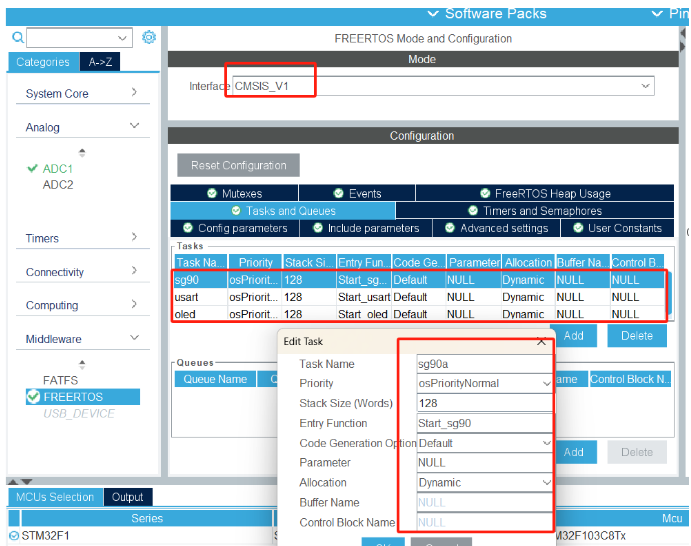Select FATFS under Middleware
The width and height of the screenshot is (691, 546).
[x=60, y=380]
